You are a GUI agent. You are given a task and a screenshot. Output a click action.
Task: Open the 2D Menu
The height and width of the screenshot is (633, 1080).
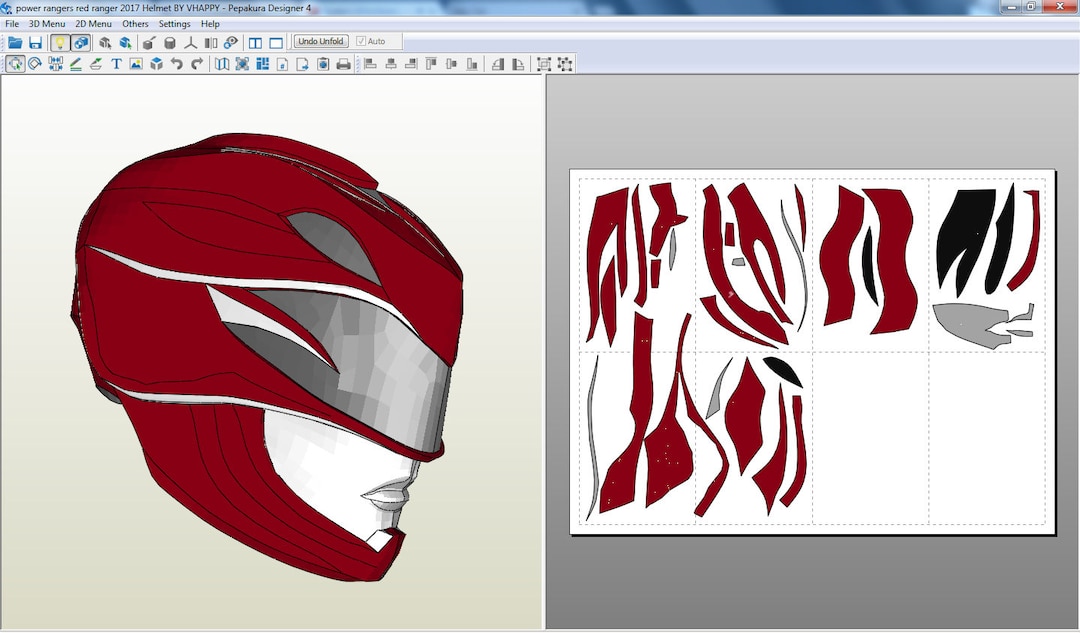click(94, 23)
